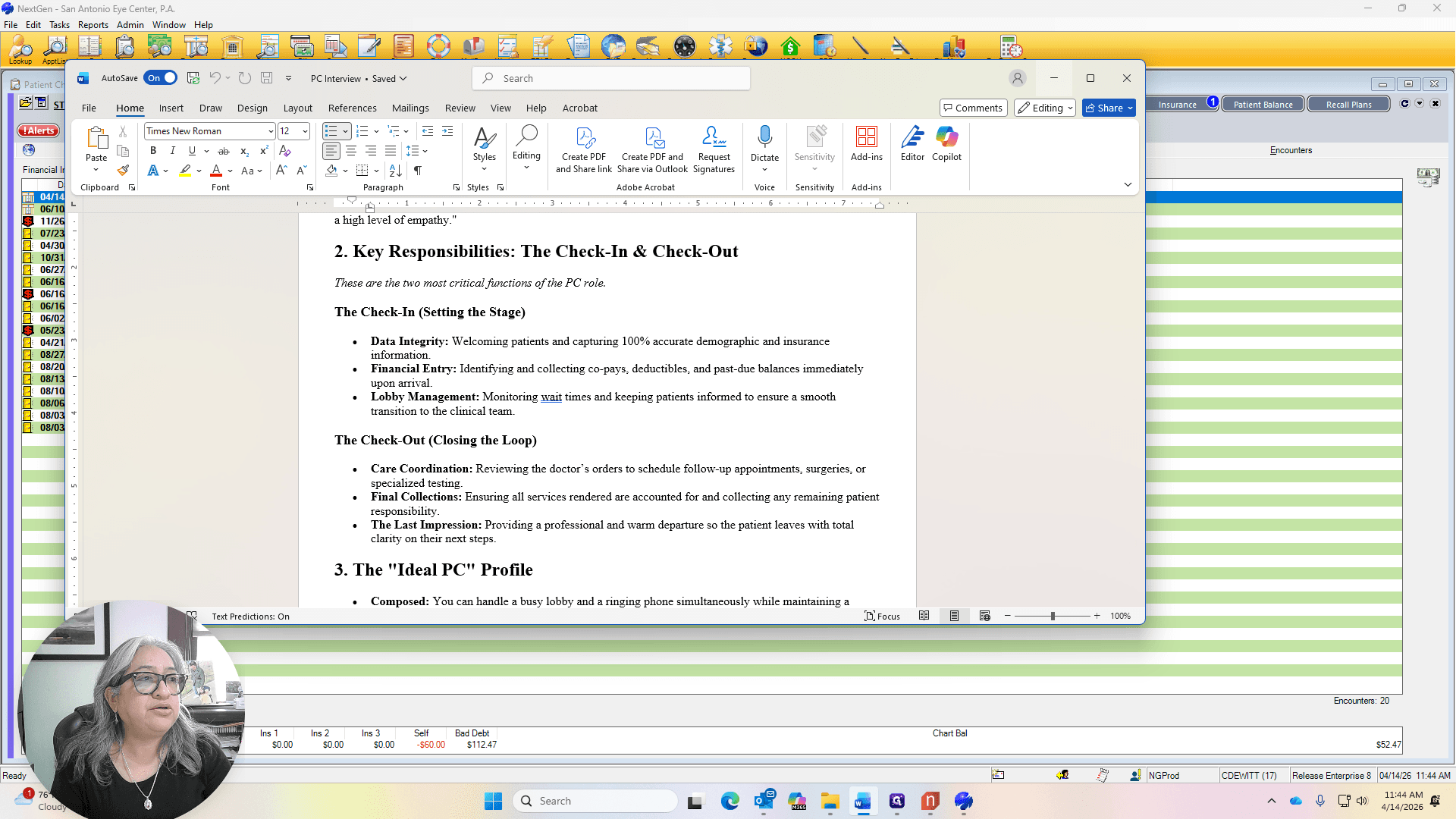Increase indent of paragraph
The image size is (1456, 819).
[x=447, y=131]
